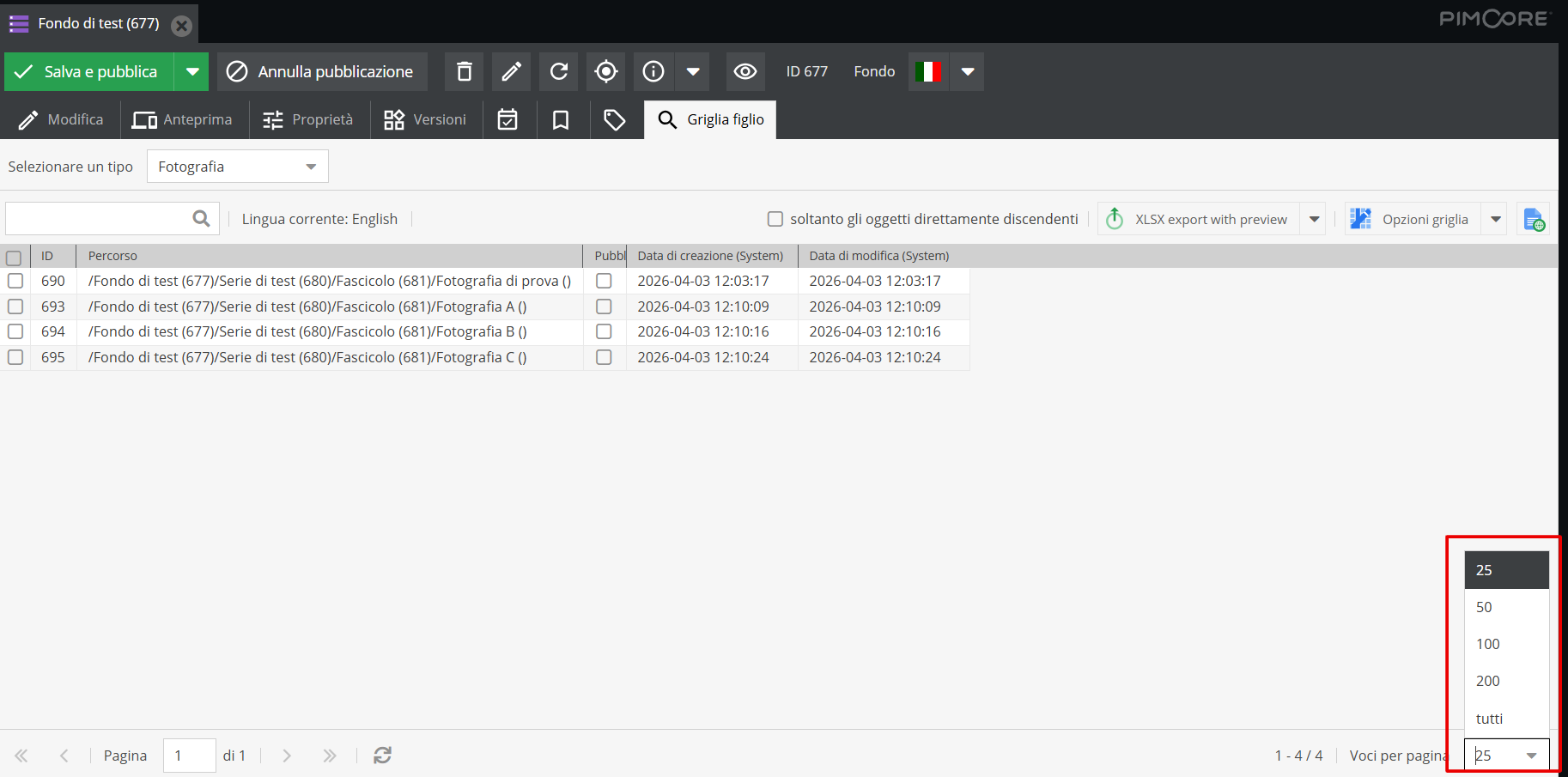Choose 100 from items-per-page list
The image size is (1568, 777).
coord(1488,644)
